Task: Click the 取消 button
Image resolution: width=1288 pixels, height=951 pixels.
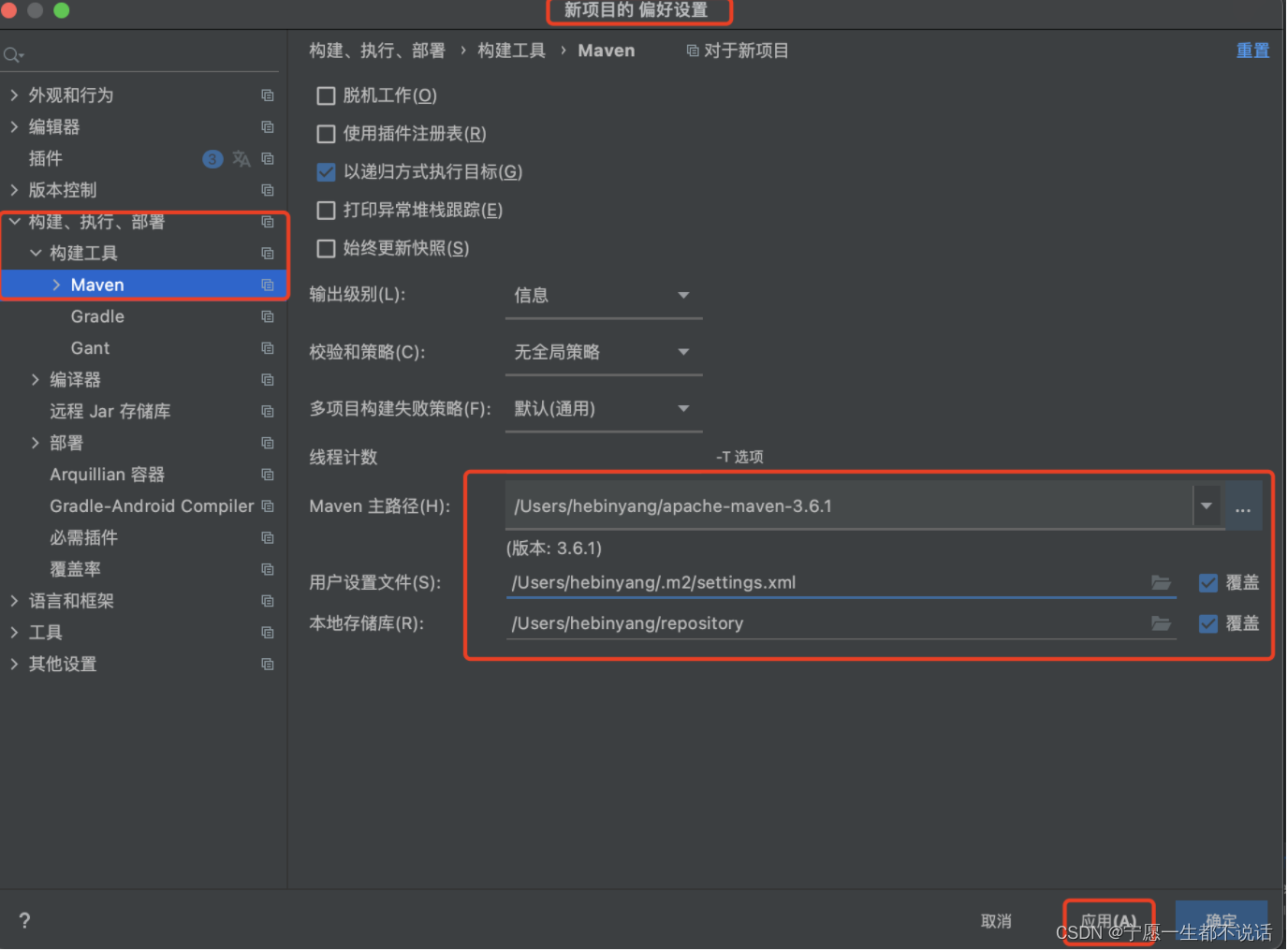Action: tap(996, 922)
